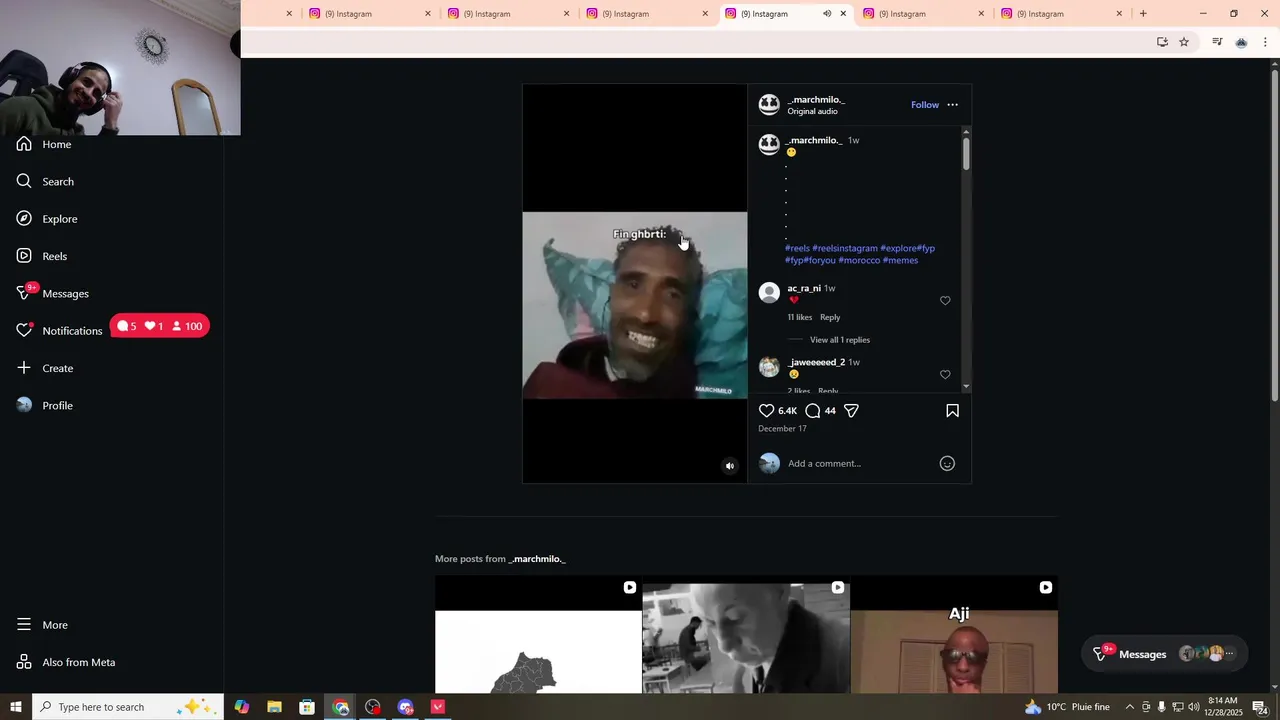Open the #memes hashtag

[x=900, y=261]
